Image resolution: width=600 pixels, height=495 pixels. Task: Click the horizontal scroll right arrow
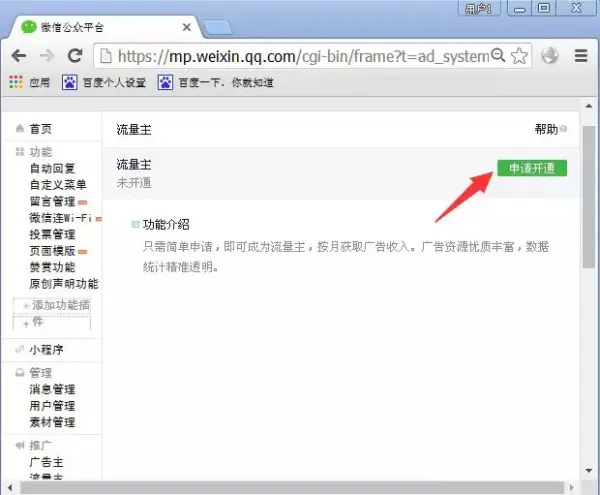572,488
